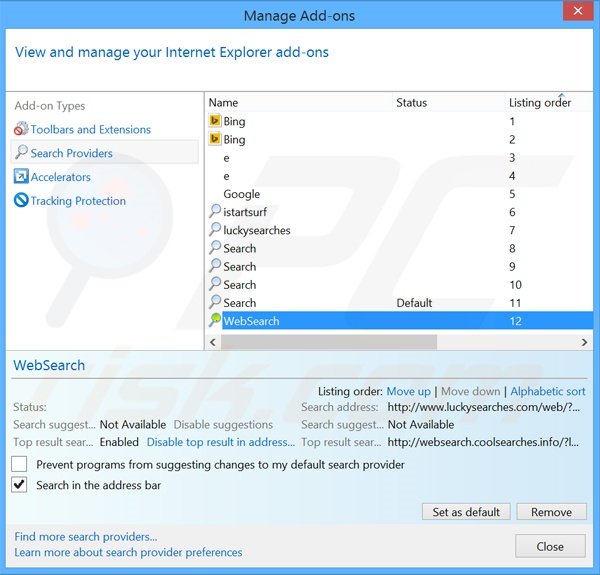Screen dimensions: 600x575
Task: Click the Accelerators arrow icon
Action: (21, 176)
